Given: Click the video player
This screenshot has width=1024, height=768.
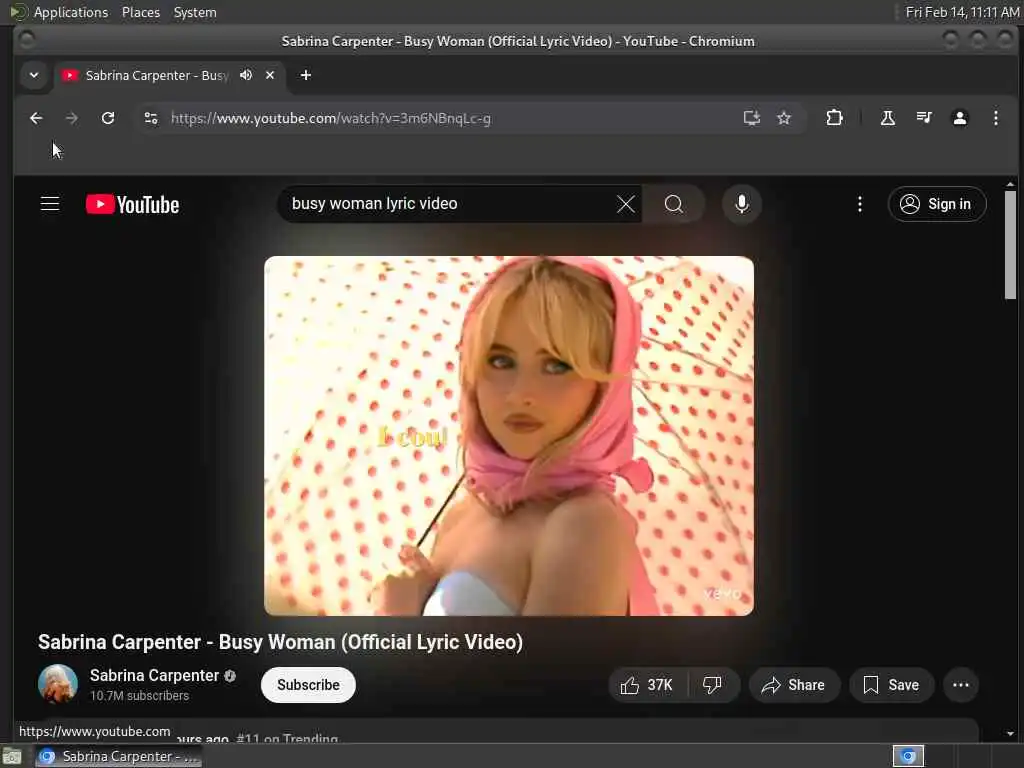Looking at the screenshot, I should click(x=509, y=436).
